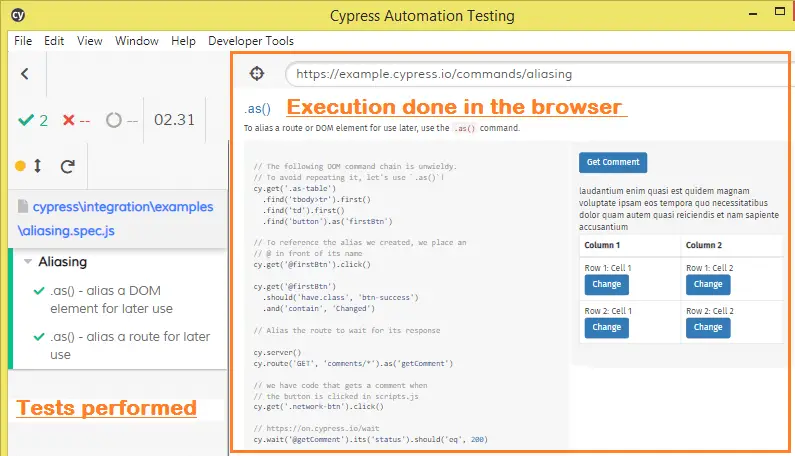
Task: Open the Window menu
Action: [137, 41]
